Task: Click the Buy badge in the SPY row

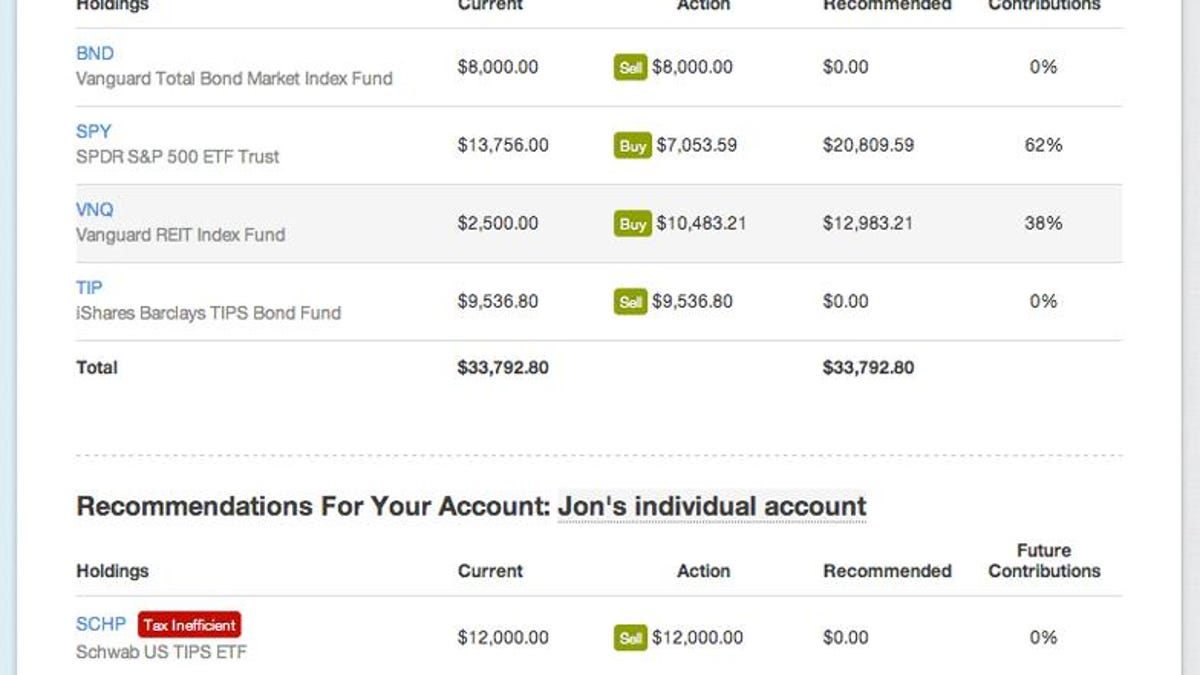Action: (632, 146)
